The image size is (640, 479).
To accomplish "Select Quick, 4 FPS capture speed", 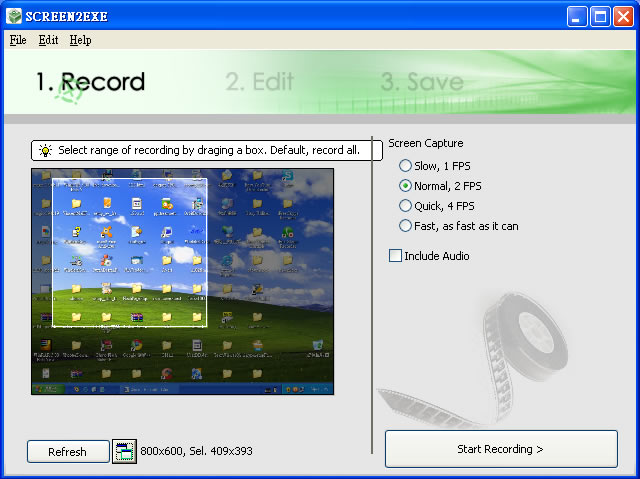I will coord(406,206).
